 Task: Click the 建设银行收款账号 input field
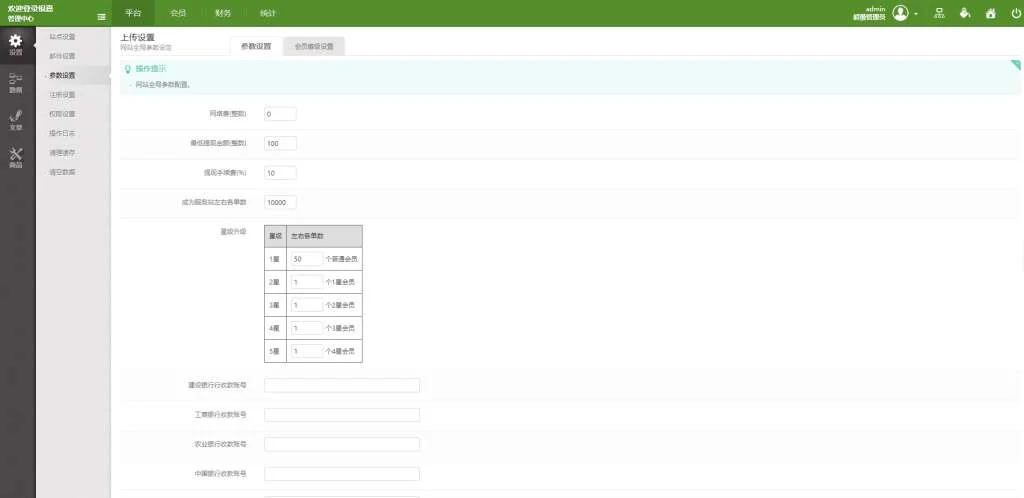tap(341, 385)
